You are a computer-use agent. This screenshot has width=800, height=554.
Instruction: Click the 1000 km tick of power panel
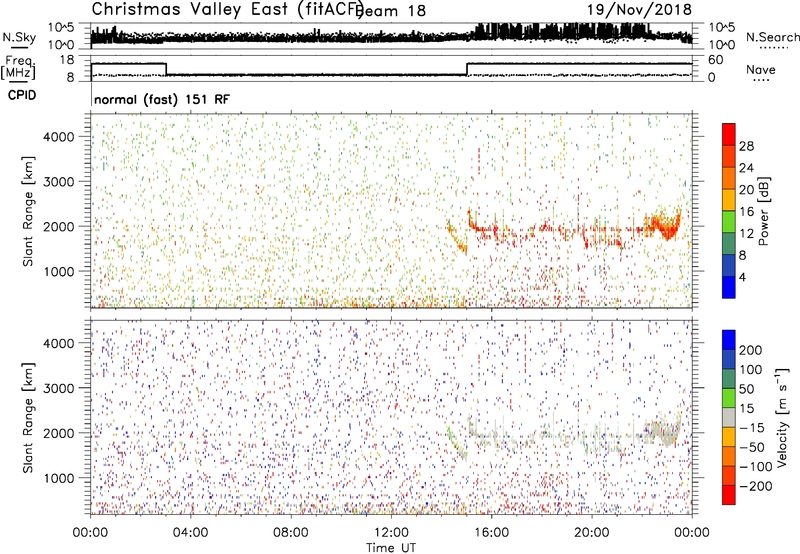(x=59, y=271)
